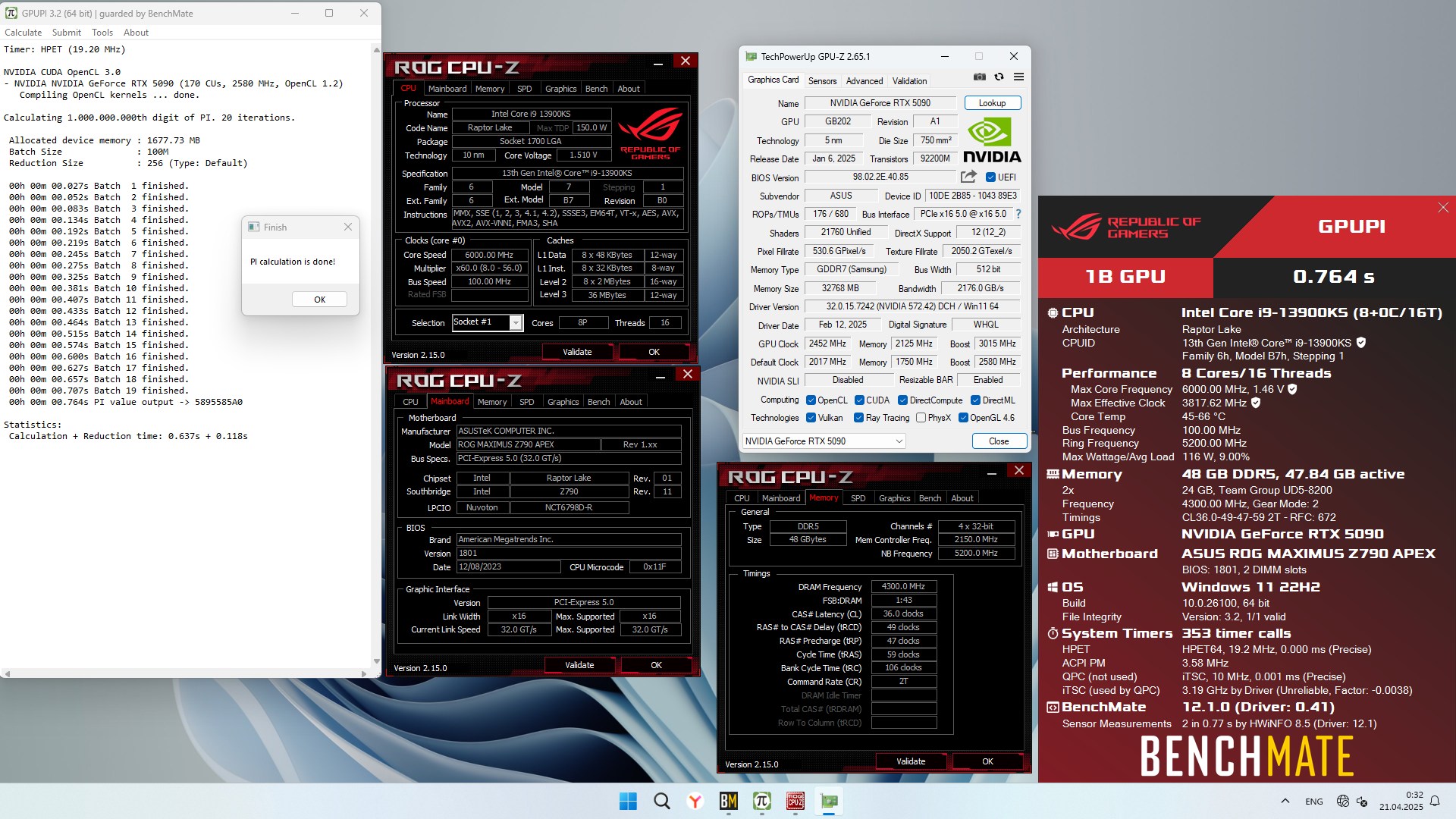1456x819 pixels.
Task: Switch to GPU-Z via taskbar icon
Action: pyautogui.click(x=829, y=801)
